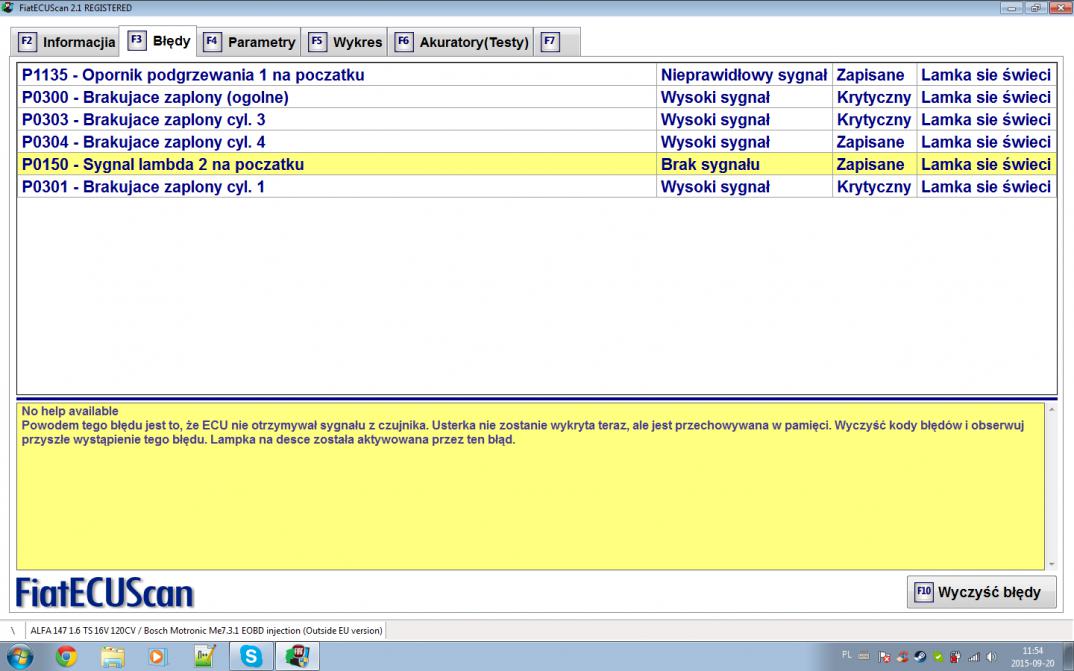The width and height of the screenshot is (1074, 671).
Task: Open the Akuratory(Testy) tab
Action: [x=461, y=42]
